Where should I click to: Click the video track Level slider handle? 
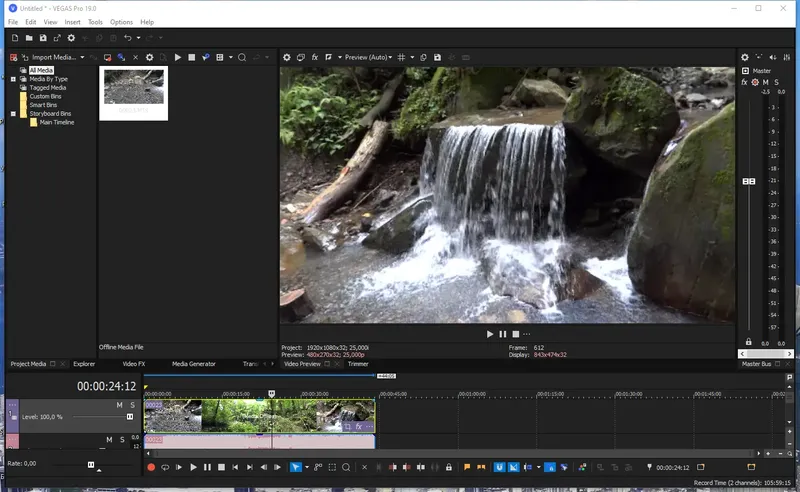click(129, 416)
